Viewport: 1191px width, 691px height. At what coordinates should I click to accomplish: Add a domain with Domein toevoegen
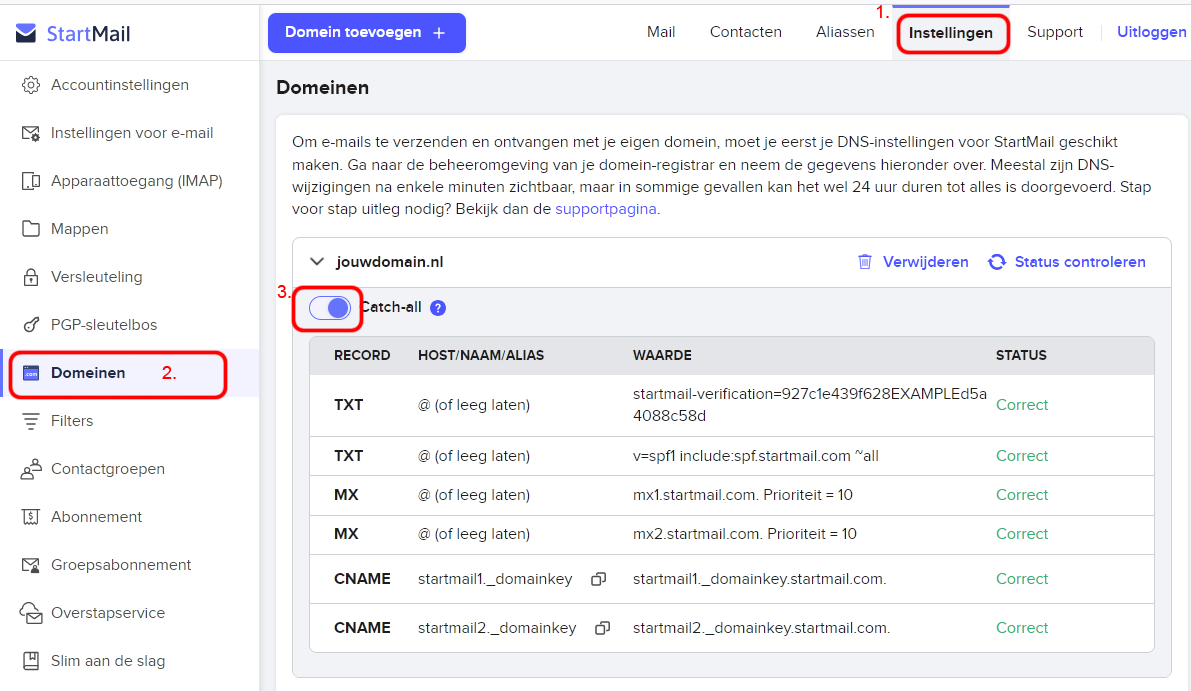367,33
